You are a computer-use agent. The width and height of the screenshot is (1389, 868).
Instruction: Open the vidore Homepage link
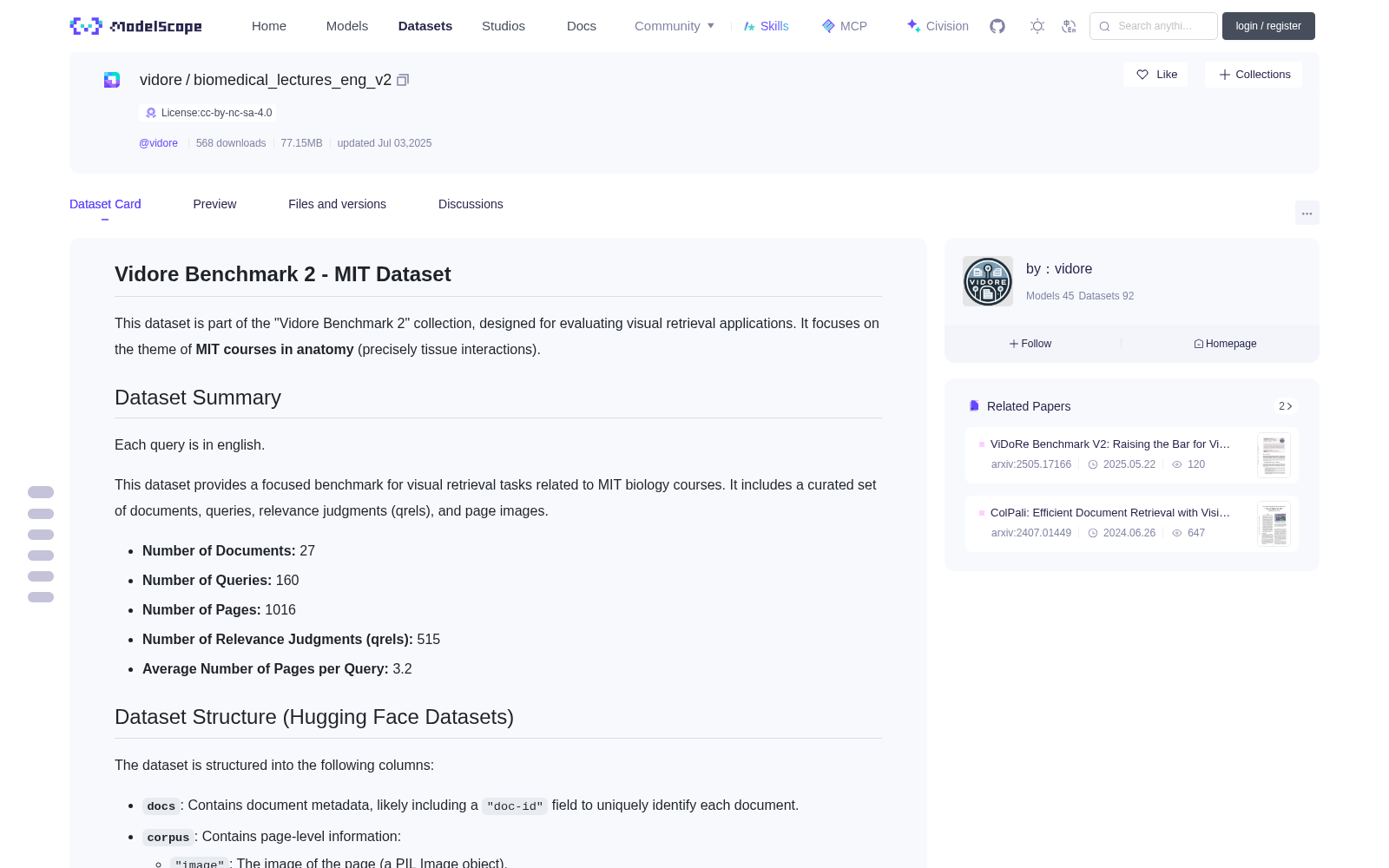pyautogui.click(x=1225, y=344)
